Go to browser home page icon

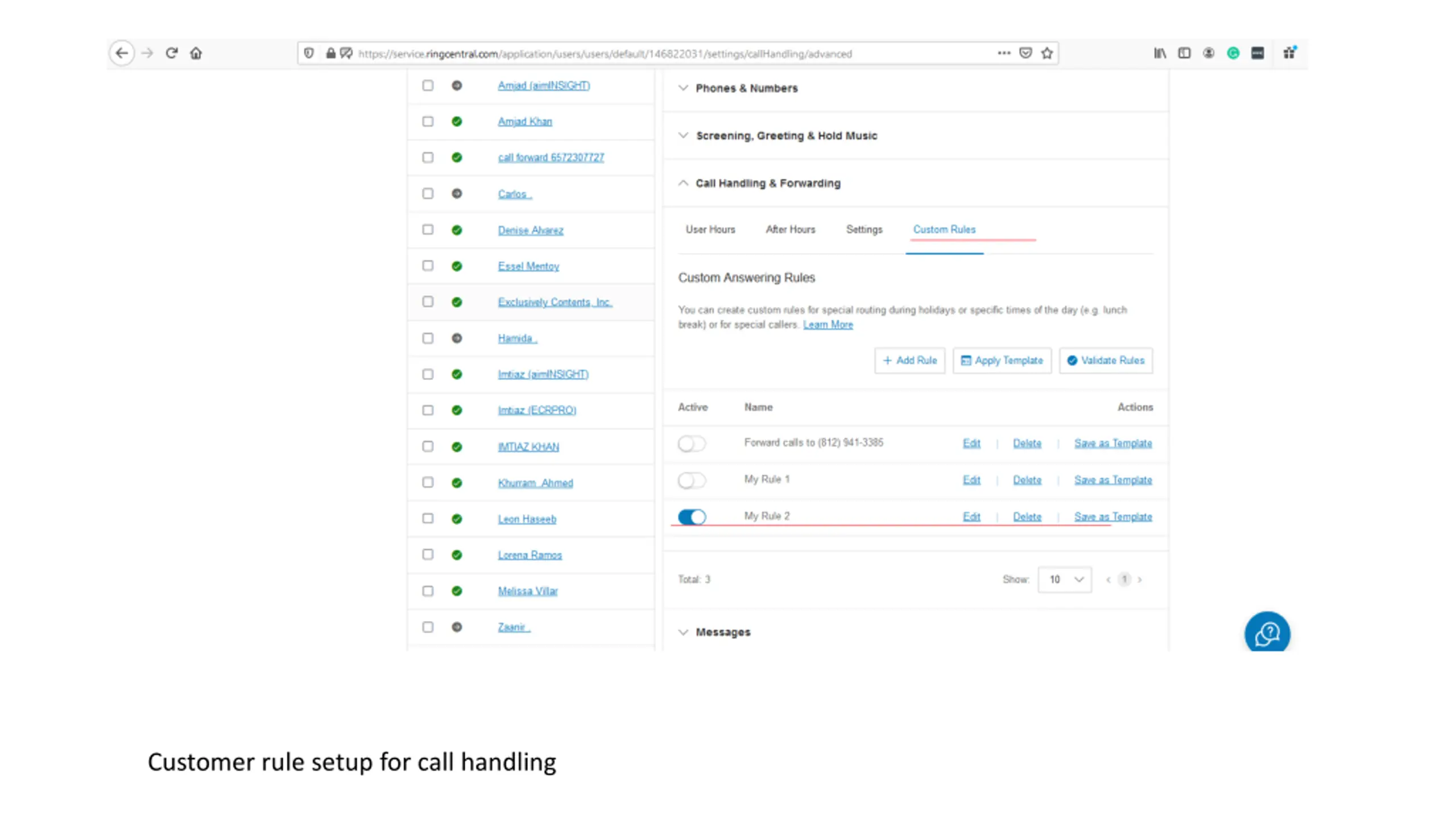[196, 53]
